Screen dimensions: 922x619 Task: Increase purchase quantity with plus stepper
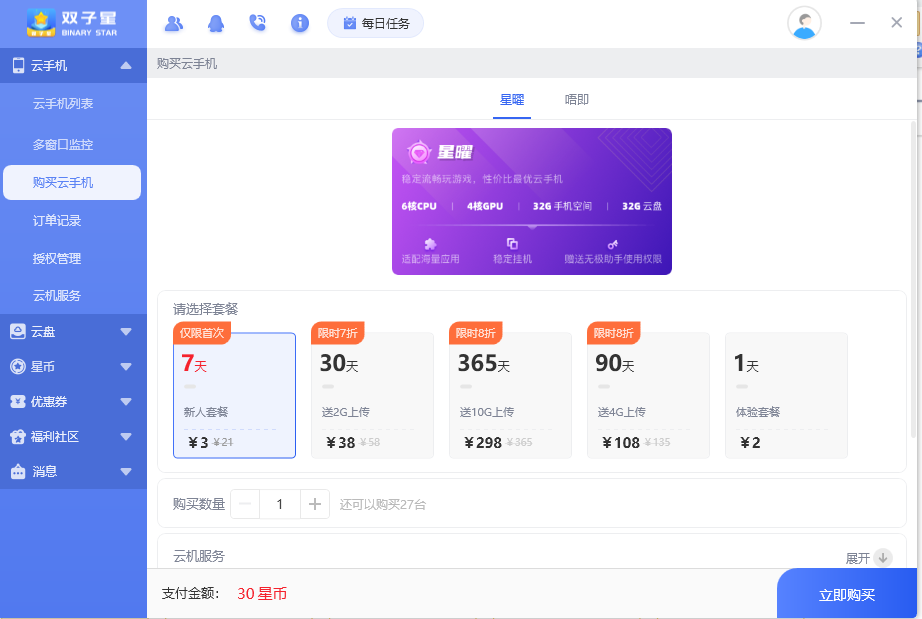(314, 504)
